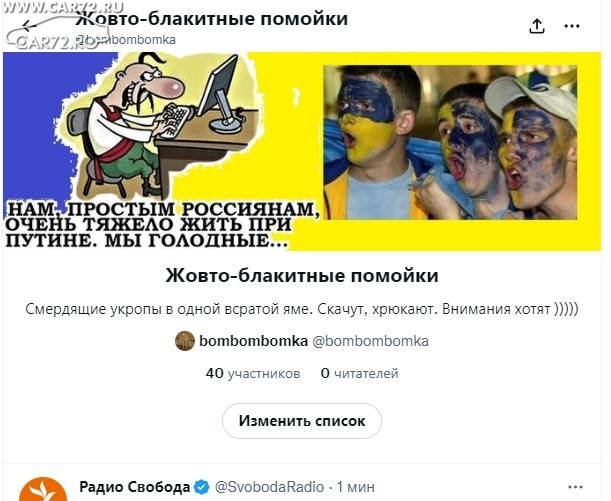611x501 pixels.
Task: Click the Радио Свобода account name
Action: click(135, 487)
